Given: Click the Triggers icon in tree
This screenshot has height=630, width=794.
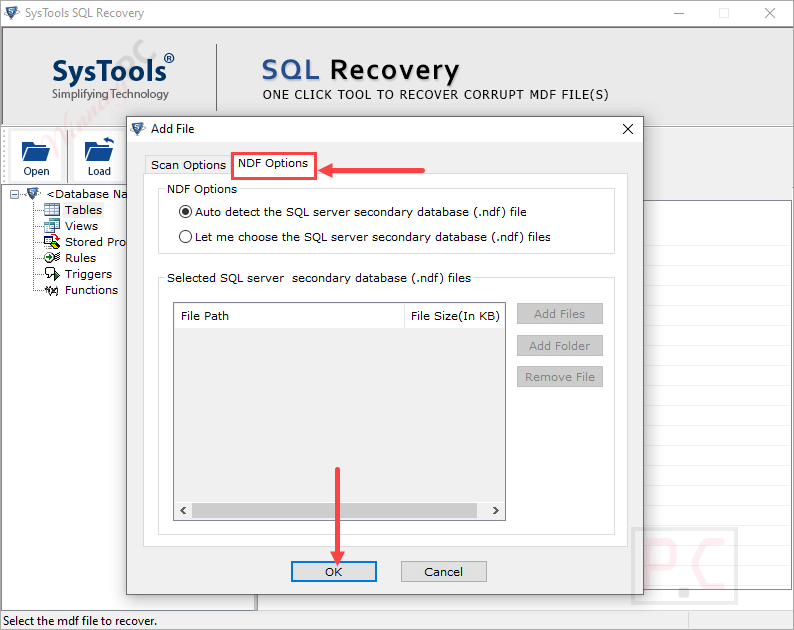Looking at the screenshot, I should click(52, 274).
